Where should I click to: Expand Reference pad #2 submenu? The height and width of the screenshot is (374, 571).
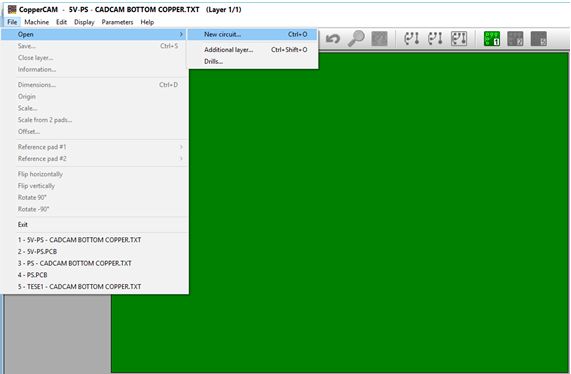[x=181, y=158]
